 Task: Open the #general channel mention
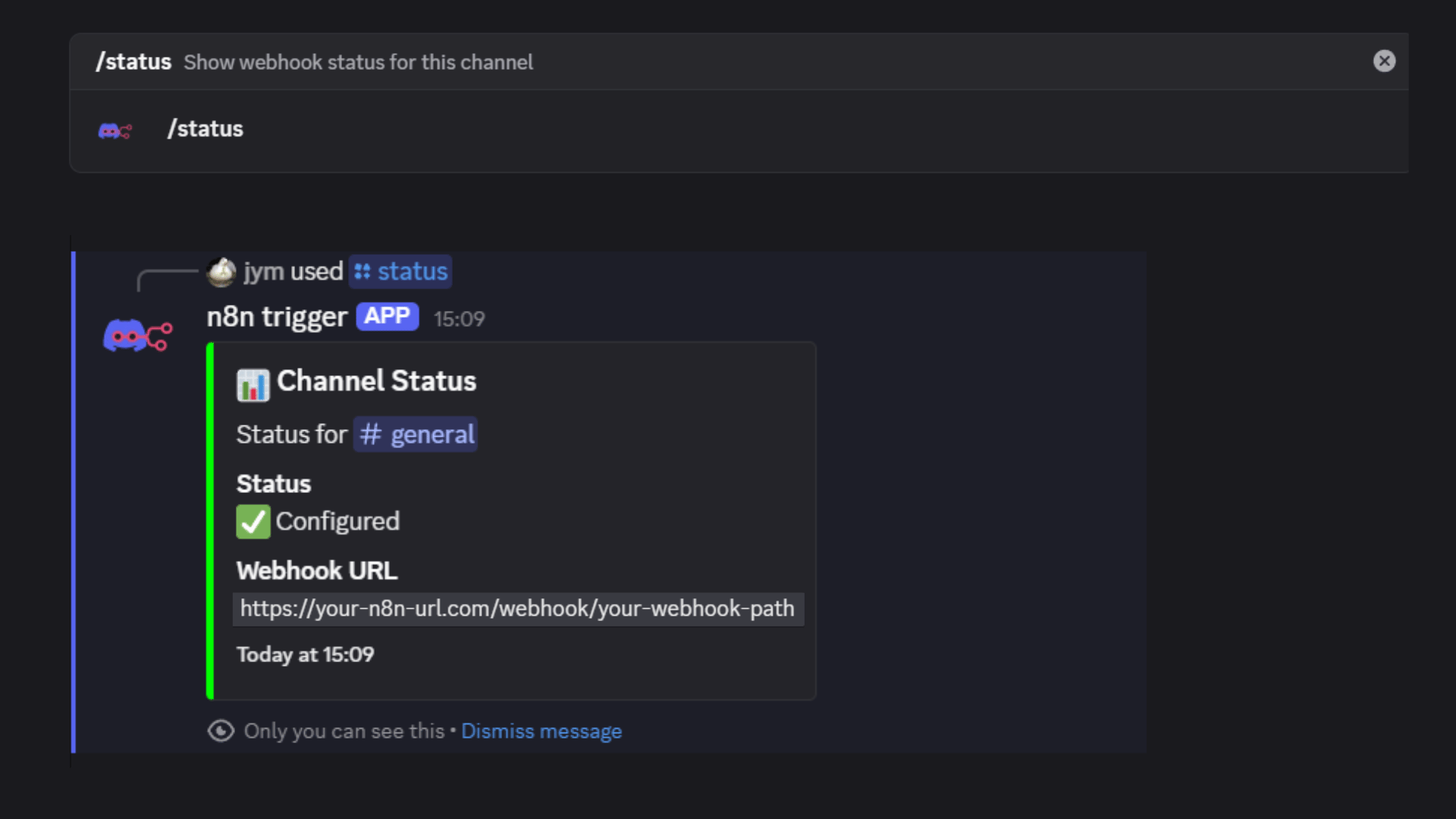(x=416, y=435)
